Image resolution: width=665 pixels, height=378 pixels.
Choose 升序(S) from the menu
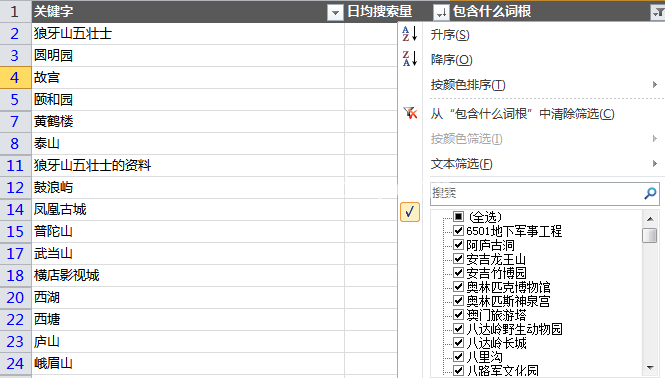(450, 35)
